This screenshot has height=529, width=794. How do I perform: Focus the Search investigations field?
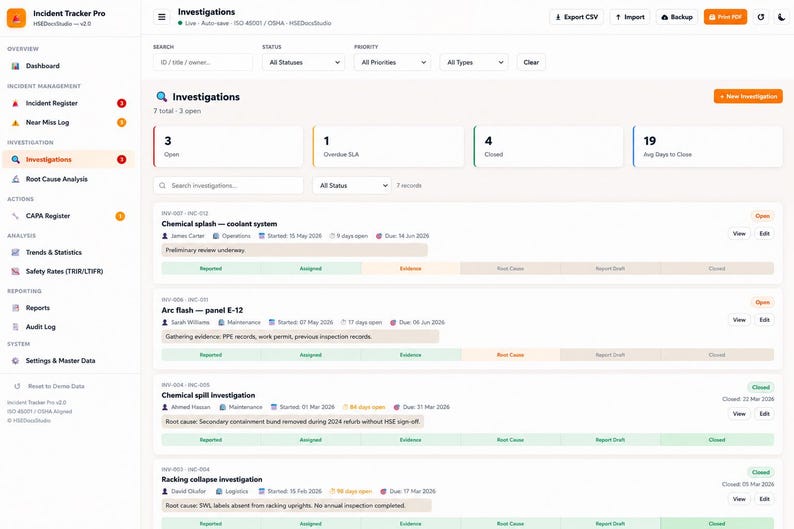(x=228, y=186)
